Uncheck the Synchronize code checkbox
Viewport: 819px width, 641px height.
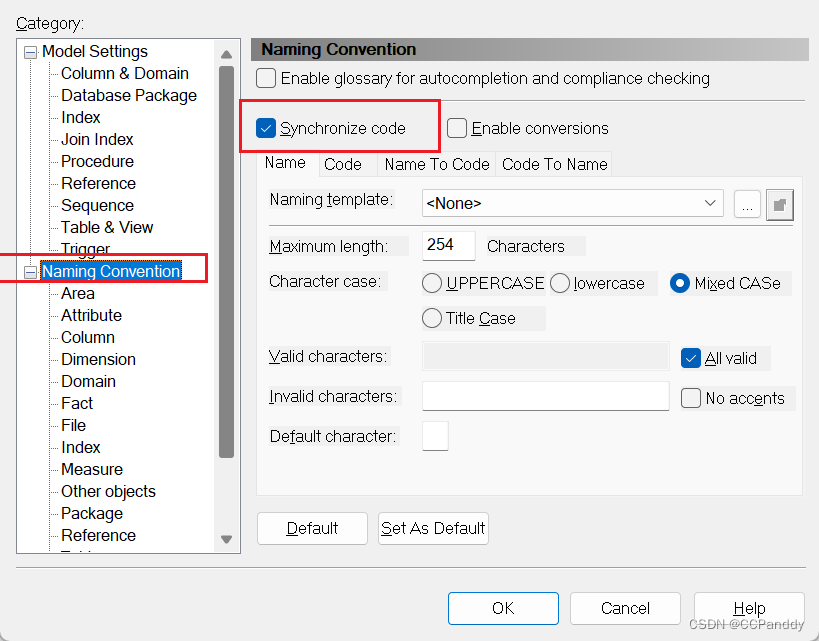coord(266,128)
